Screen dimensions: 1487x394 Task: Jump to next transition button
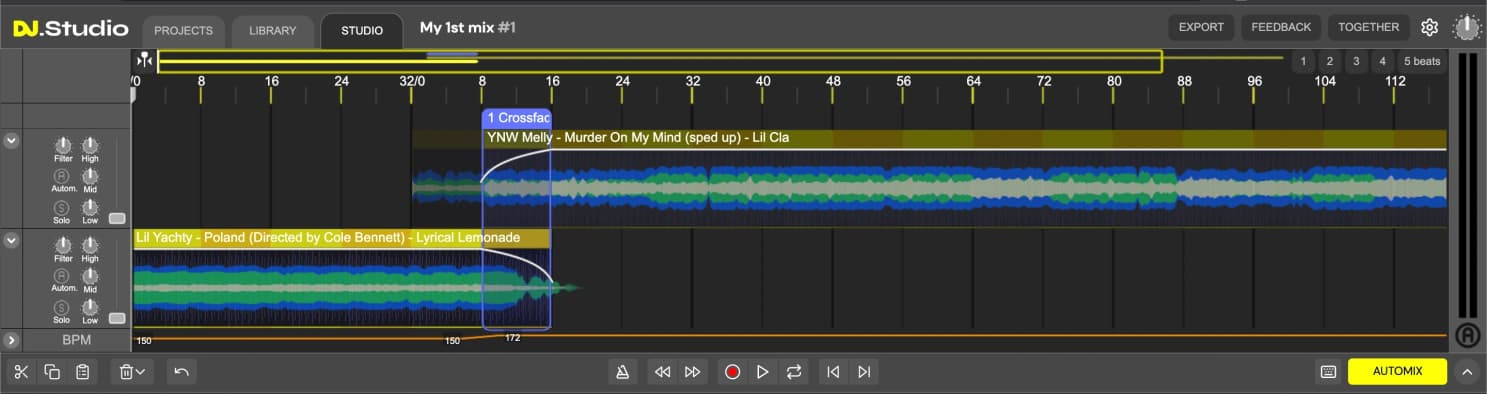pos(864,372)
